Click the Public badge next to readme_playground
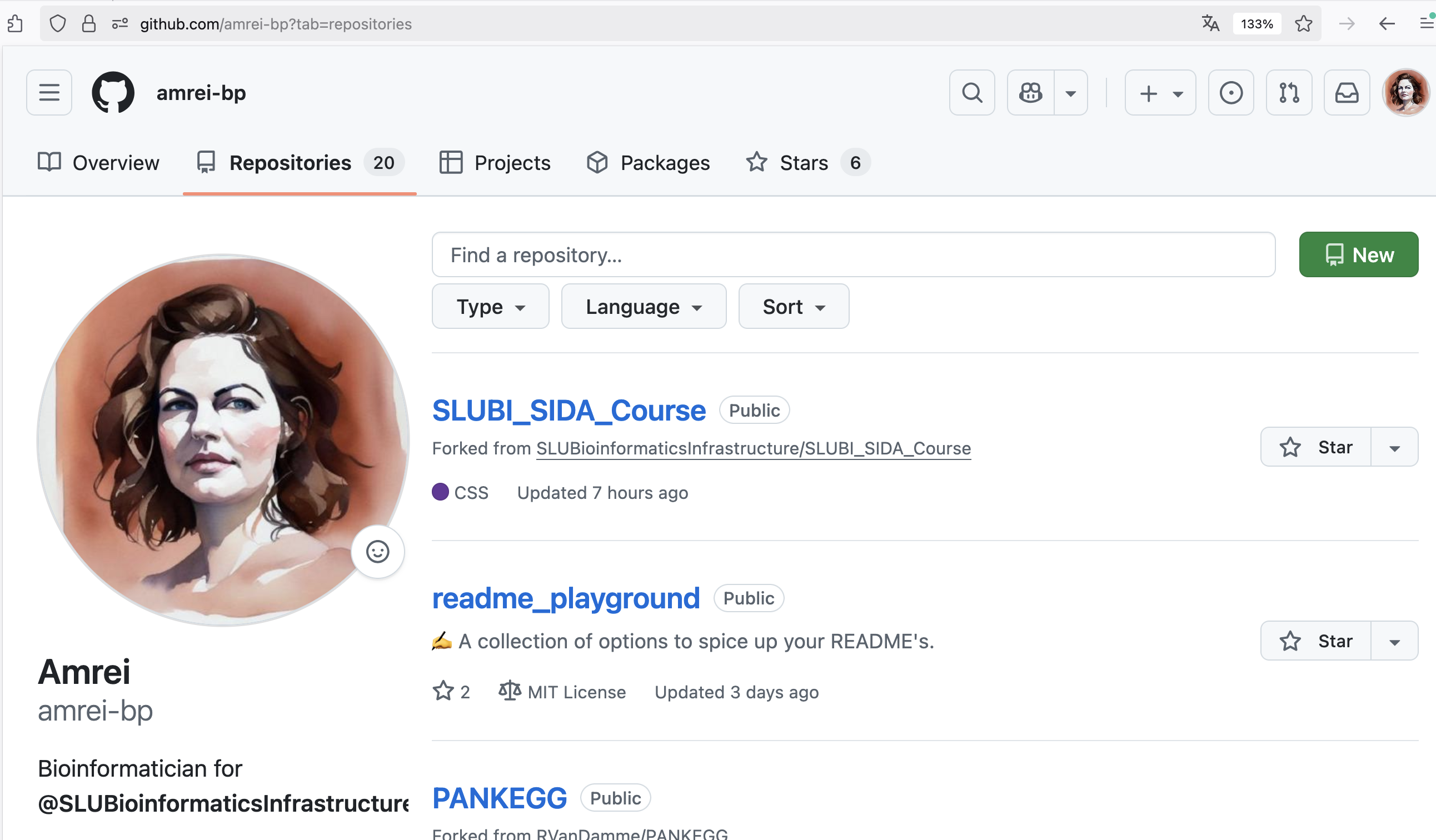This screenshot has height=840, width=1436. [x=749, y=598]
